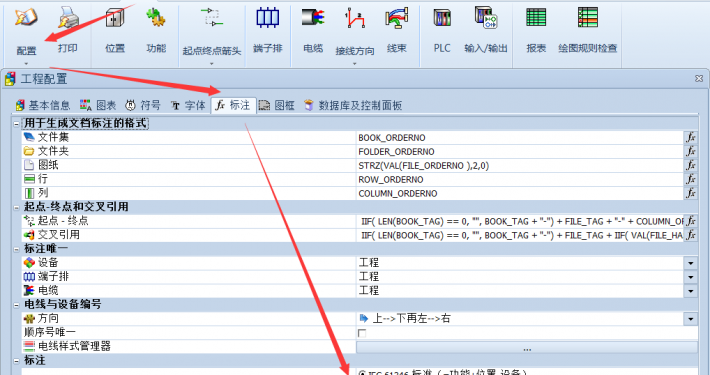Edit the STRZ(VAL(FILE_ORDERNO),2,0) field
The height and width of the screenshot is (375, 710).
click(520, 166)
